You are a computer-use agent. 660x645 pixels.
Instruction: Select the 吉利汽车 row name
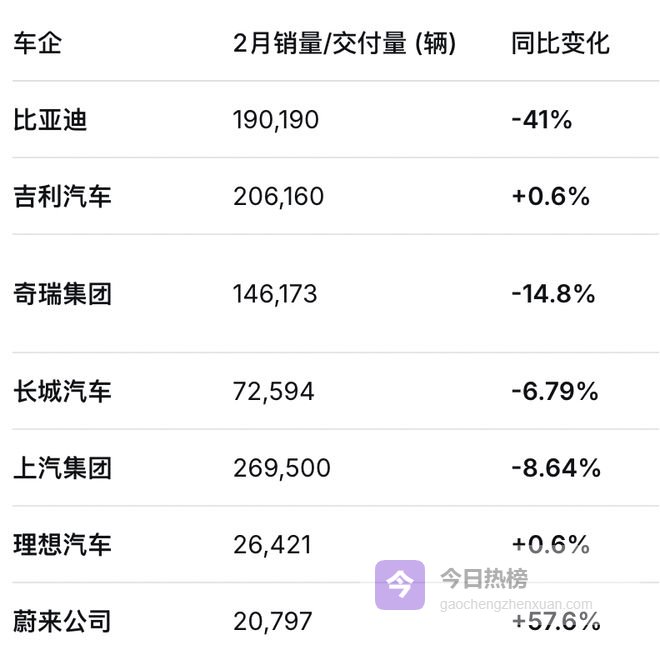click(62, 196)
